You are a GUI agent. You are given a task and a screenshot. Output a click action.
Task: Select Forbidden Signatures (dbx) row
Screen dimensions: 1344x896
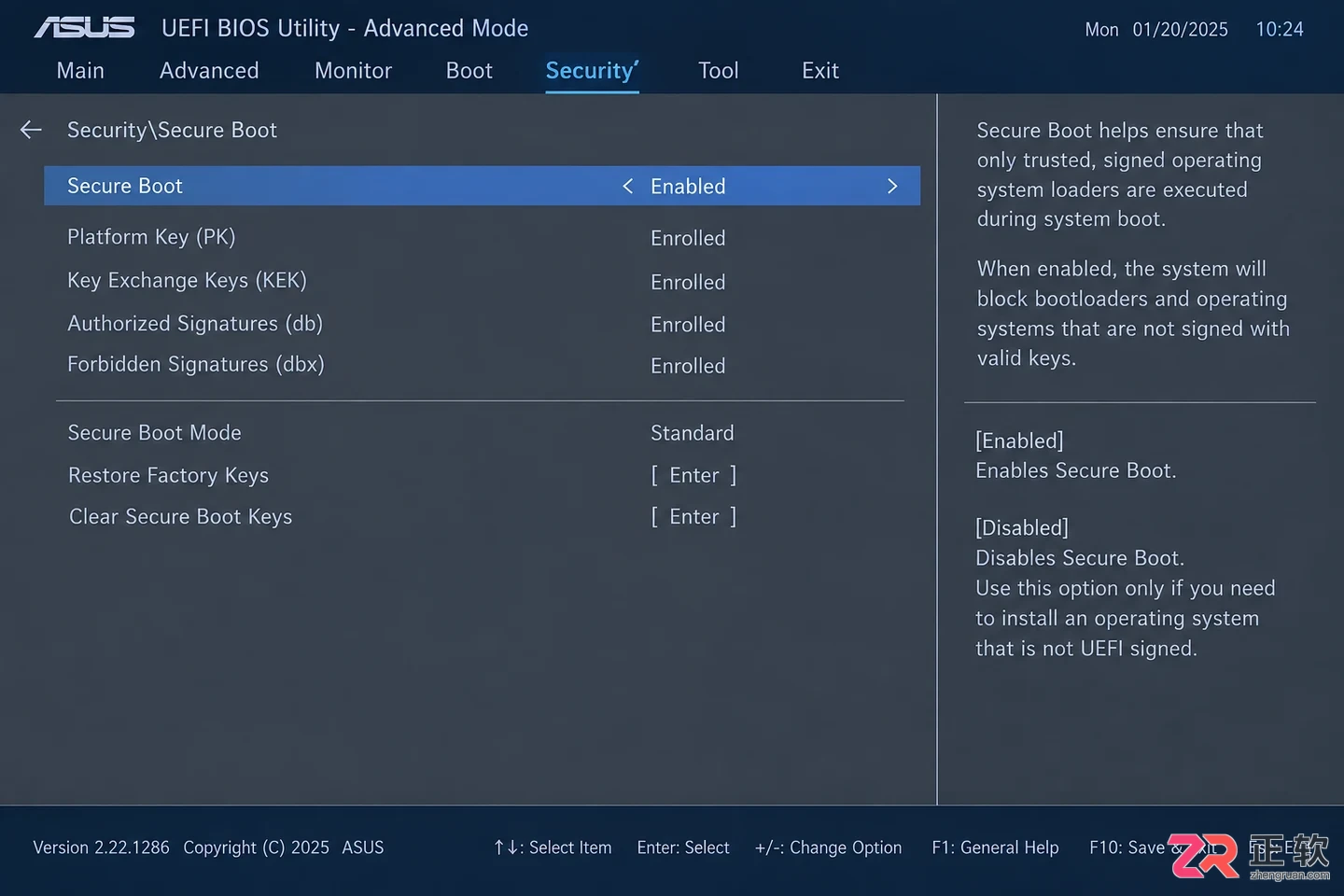[x=482, y=365]
